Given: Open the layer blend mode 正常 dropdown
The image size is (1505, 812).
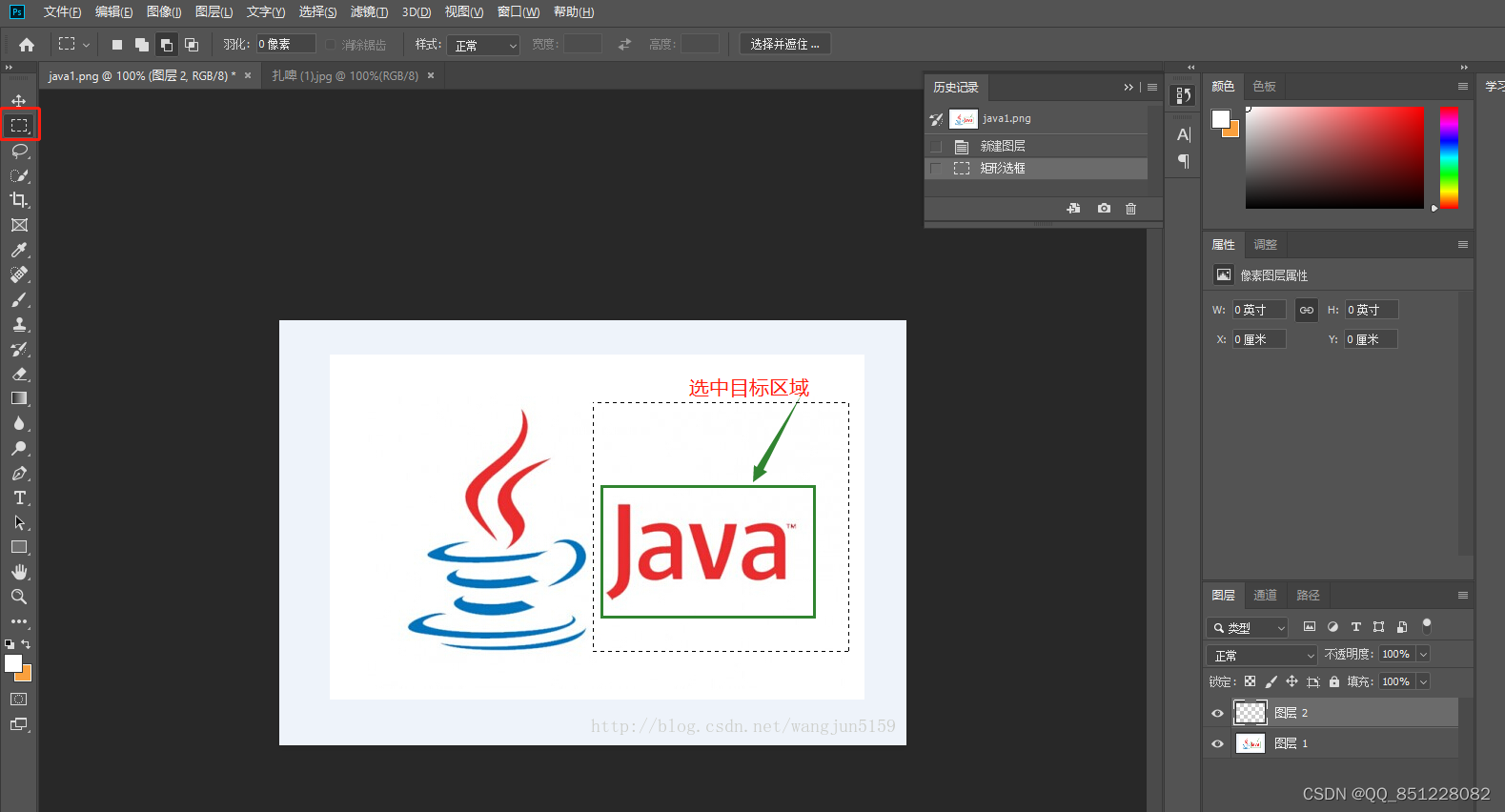Looking at the screenshot, I should [1262, 655].
